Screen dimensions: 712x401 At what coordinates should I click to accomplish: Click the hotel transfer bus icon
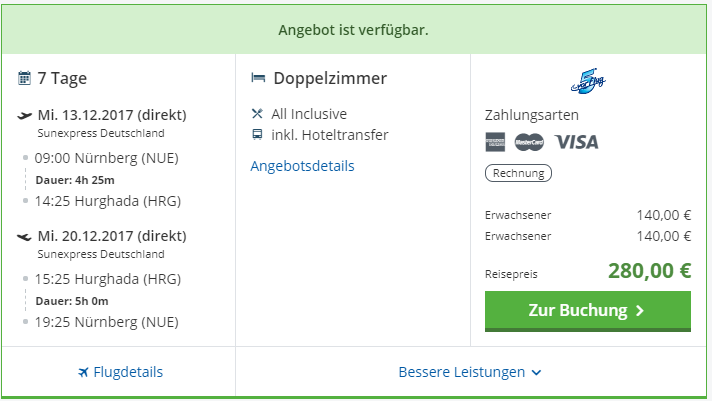[258, 135]
